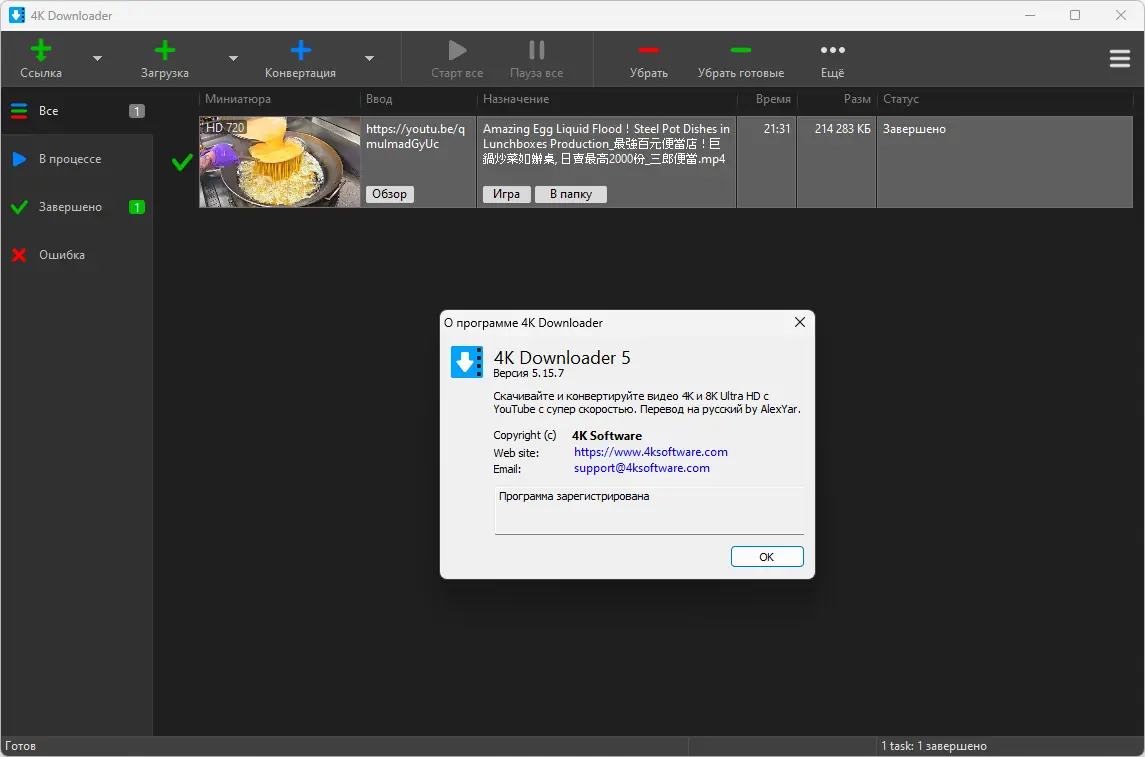1145x757 pixels.
Task: Click the egg cooking video thumbnail
Action: click(x=280, y=162)
